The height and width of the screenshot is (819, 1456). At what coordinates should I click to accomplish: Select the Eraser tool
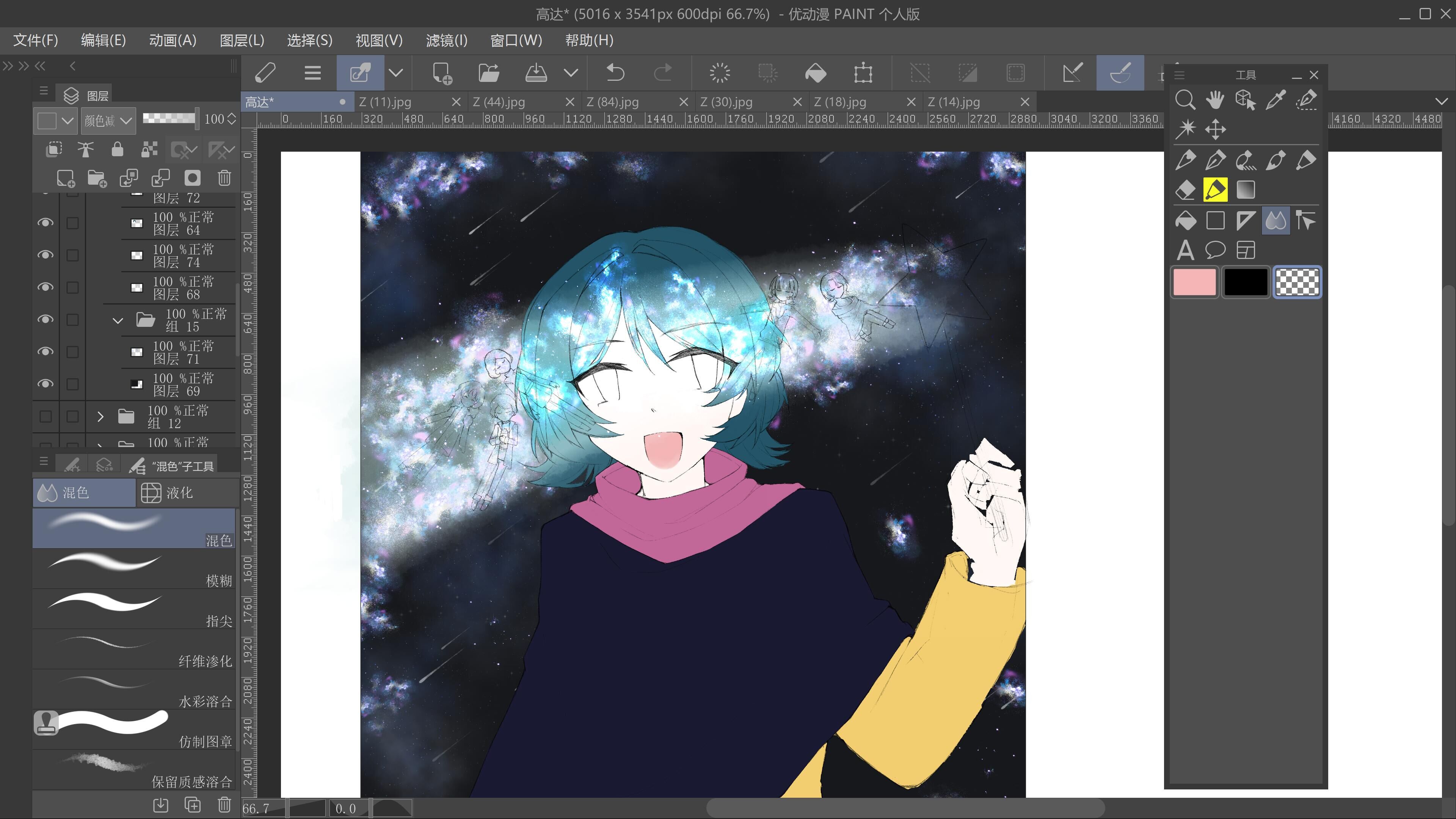1185,190
